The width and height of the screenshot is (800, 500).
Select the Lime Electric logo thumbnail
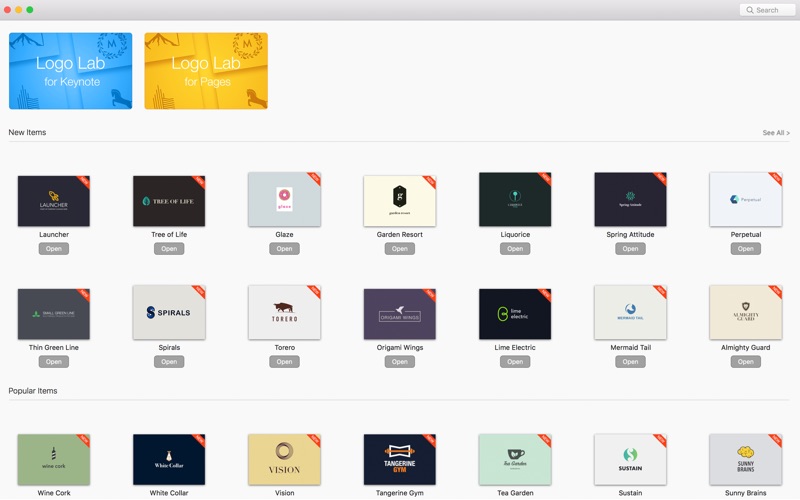point(515,314)
